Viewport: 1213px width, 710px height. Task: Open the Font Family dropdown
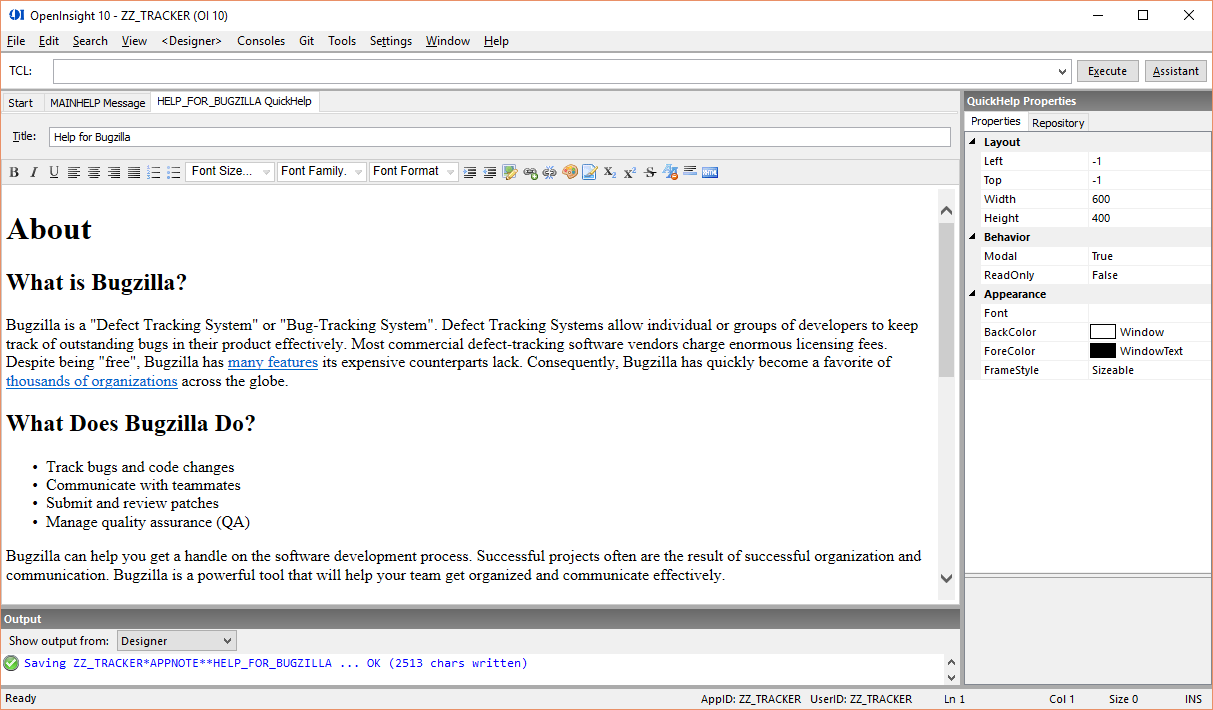tap(321, 172)
